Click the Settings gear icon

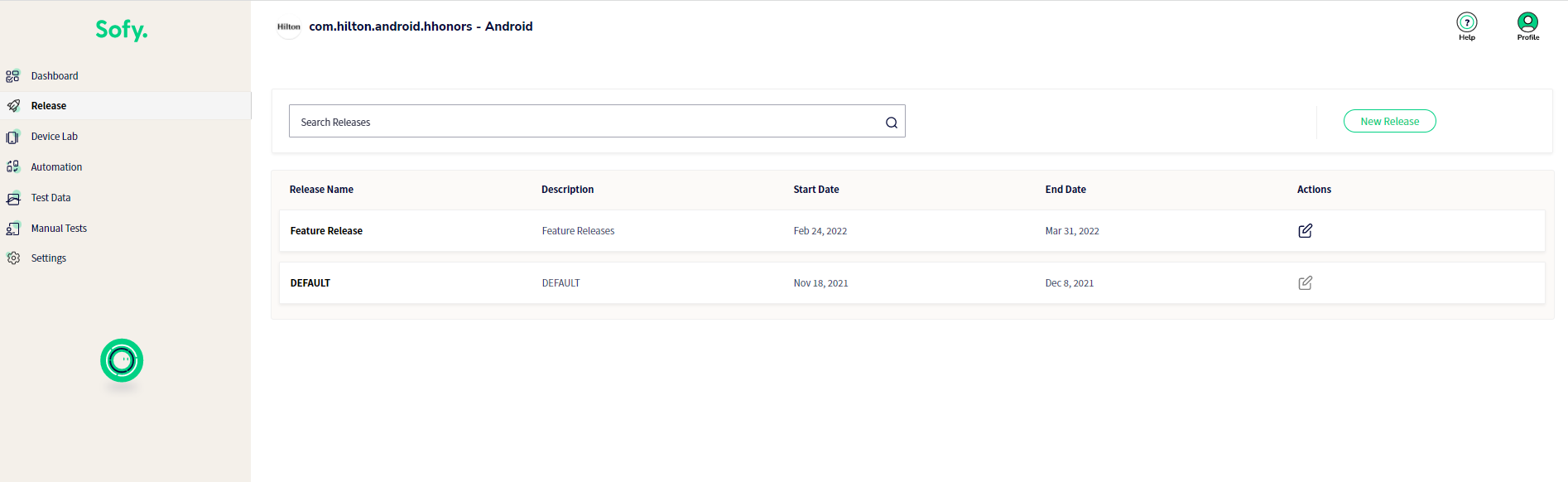click(x=13, y=258)
